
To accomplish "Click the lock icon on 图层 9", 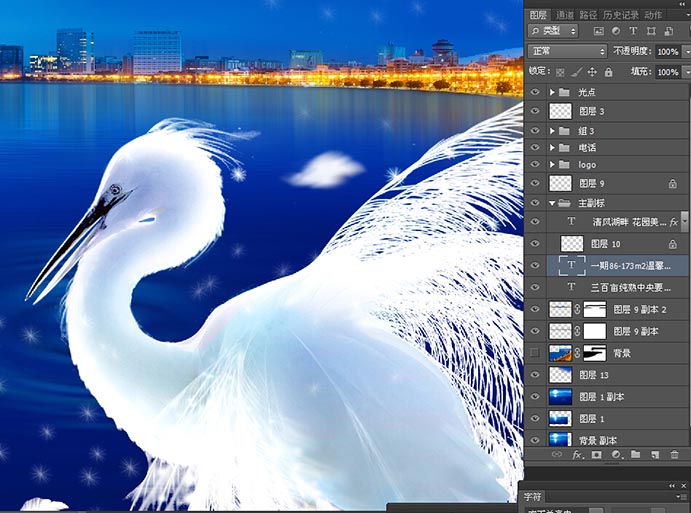I will point(672,183).
